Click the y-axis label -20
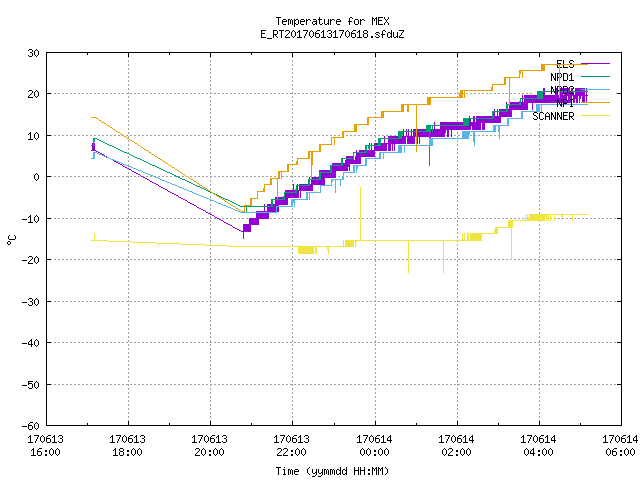This screenshot has height=480, width=640. click(x=31, y=260)
